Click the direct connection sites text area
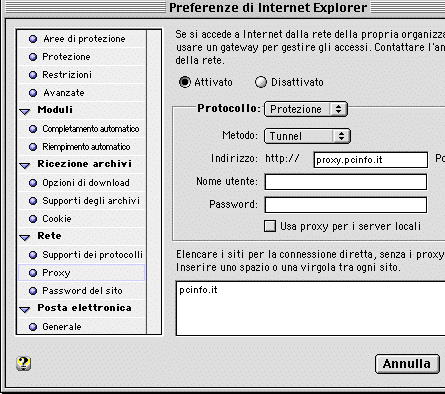This screenshot has width=445, height=394. tap(310, 308)
